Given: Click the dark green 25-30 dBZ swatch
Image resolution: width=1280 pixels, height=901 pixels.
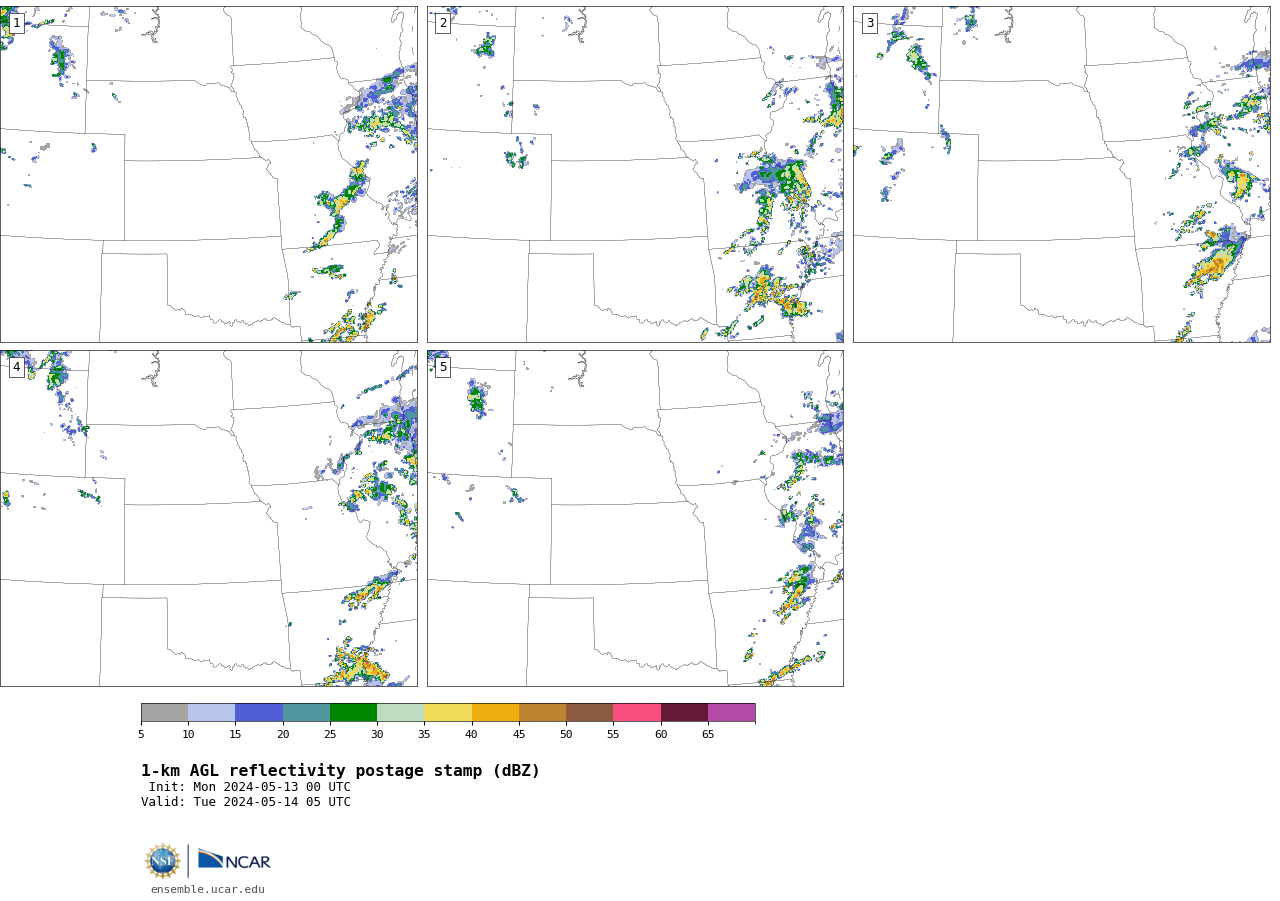Looking at the screenshot, I should (x=353, y=712).
